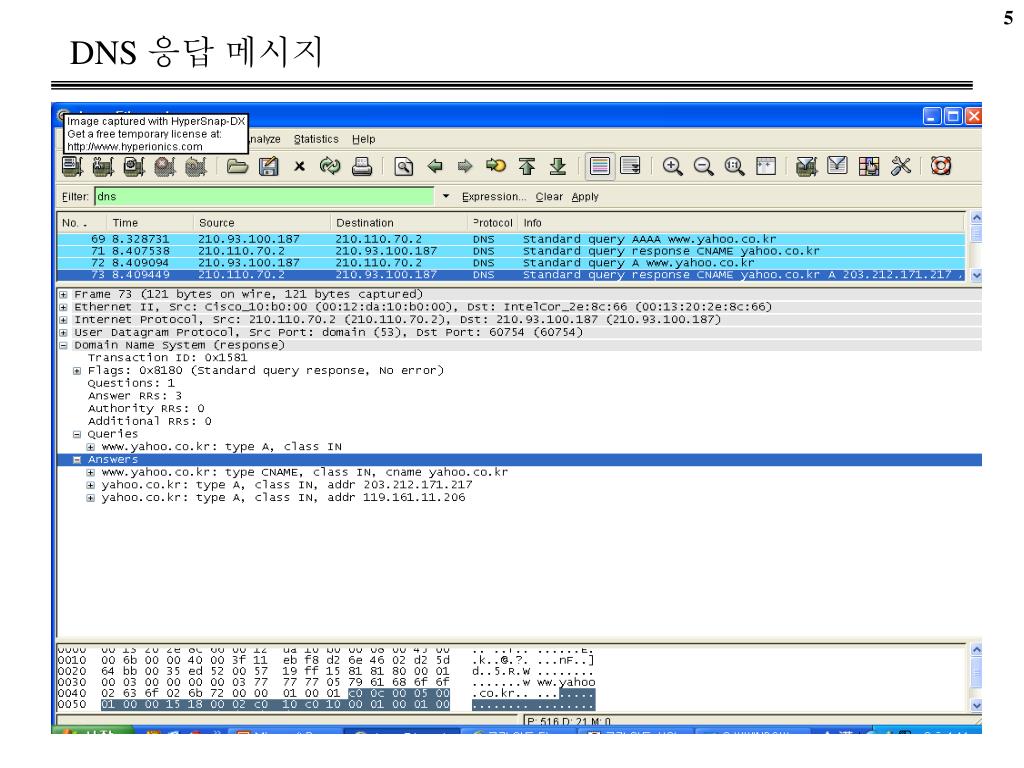Image resolution: width=1024 pixels, height=768 pixels.
Task: Click the dns display filter field
Action: (x=264, y=197)
